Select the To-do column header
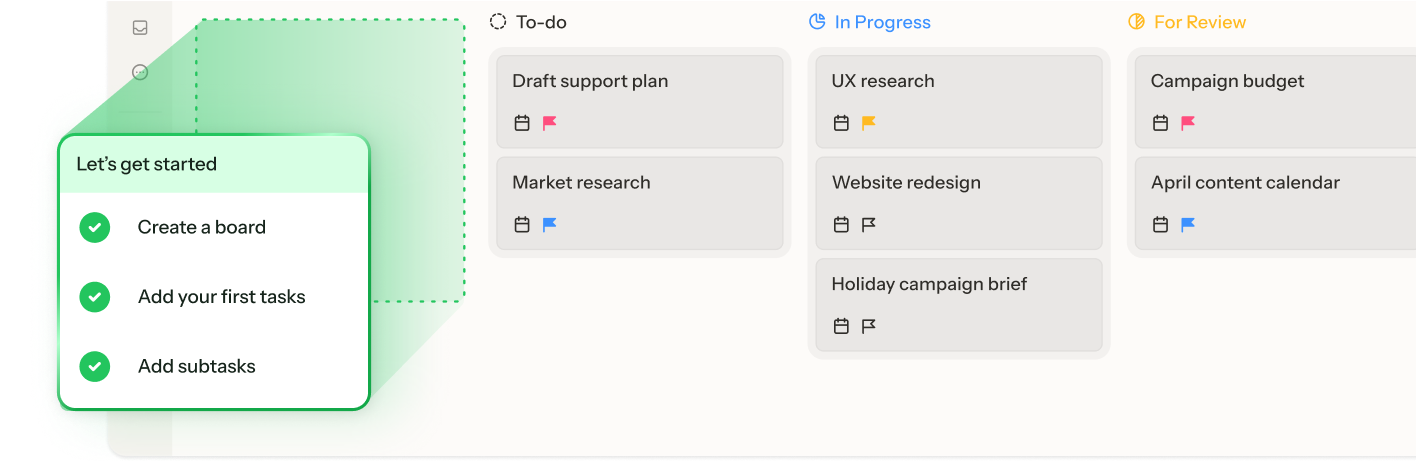The height and width of the screenshot is (461, 1416). (x=540, y=22)
